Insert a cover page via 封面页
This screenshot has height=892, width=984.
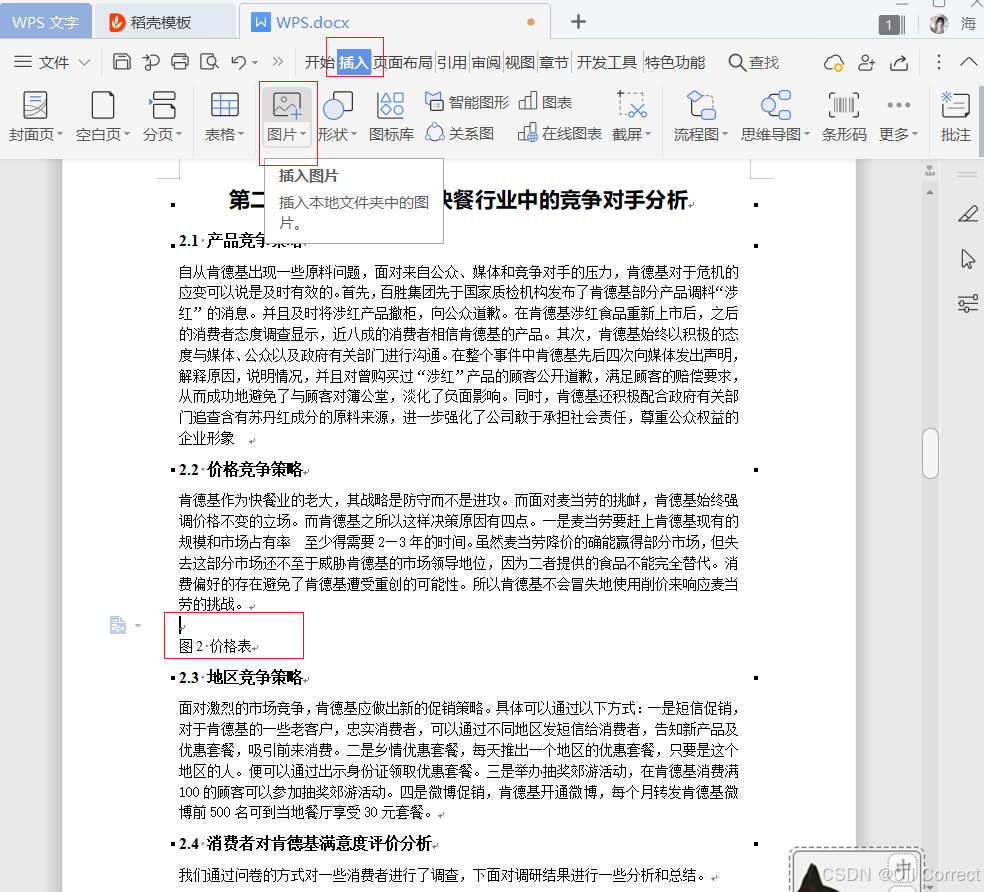click(35, 116)
